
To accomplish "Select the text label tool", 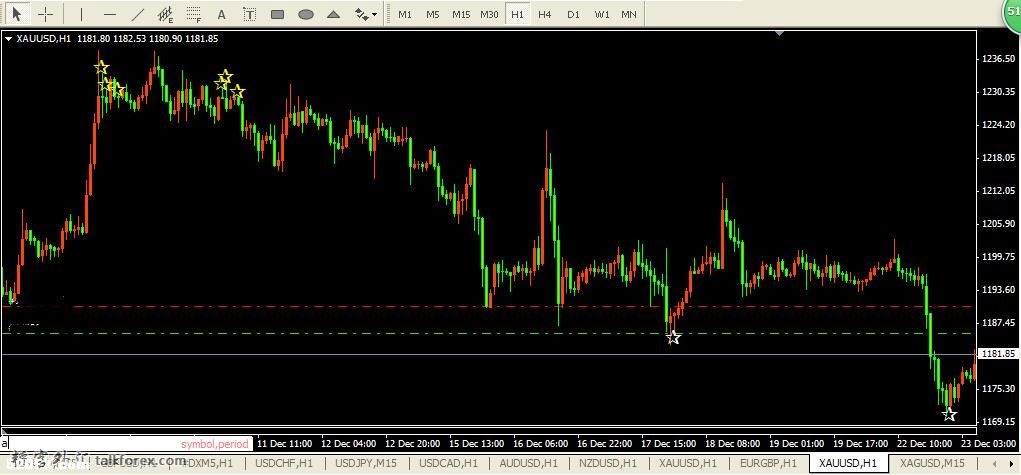I will tap(249, 14).
